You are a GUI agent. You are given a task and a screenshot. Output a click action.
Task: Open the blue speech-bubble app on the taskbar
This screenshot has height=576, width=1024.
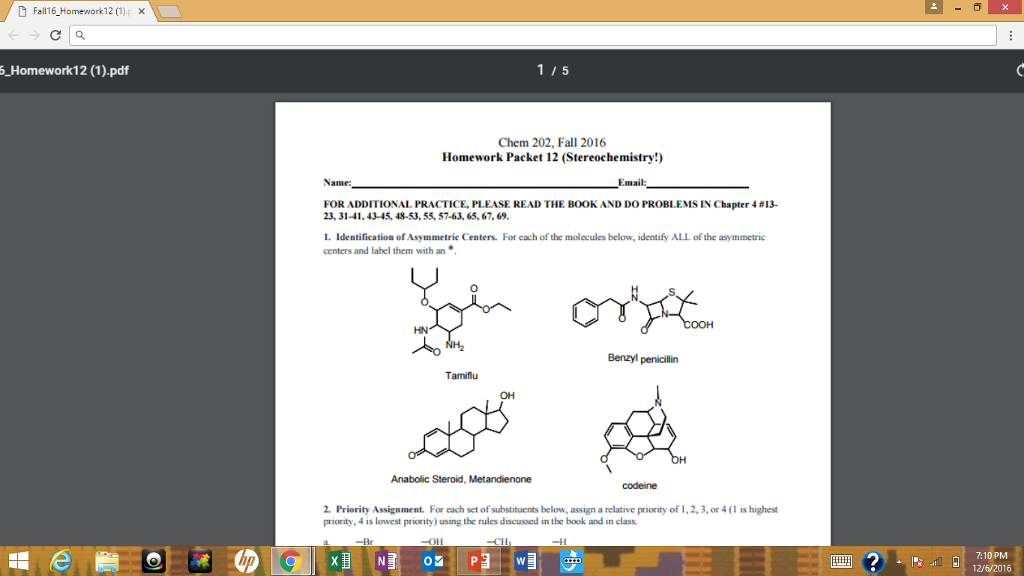(x=571, y=561)
